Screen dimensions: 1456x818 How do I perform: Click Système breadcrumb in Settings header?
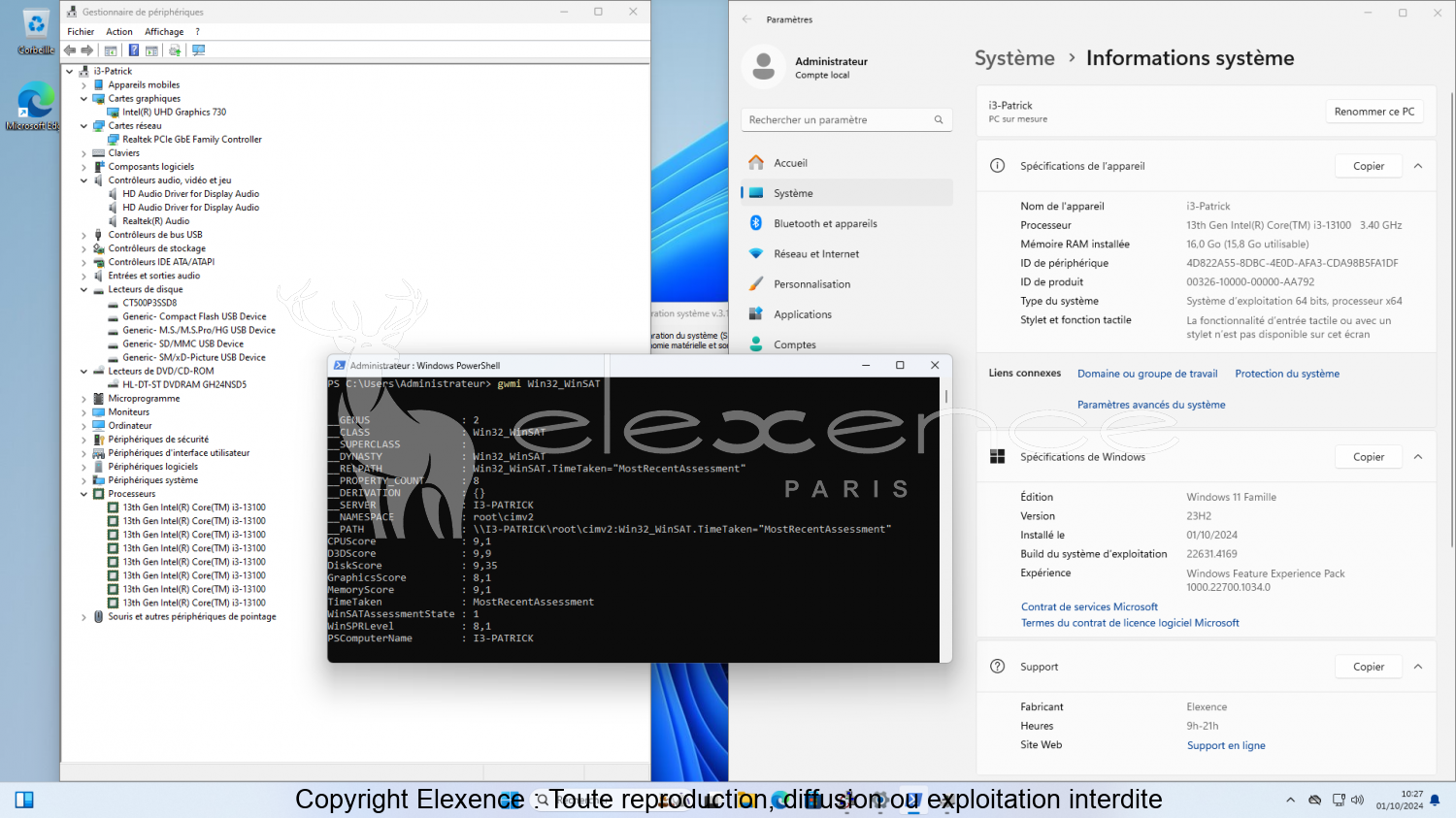click(1014, 58)
